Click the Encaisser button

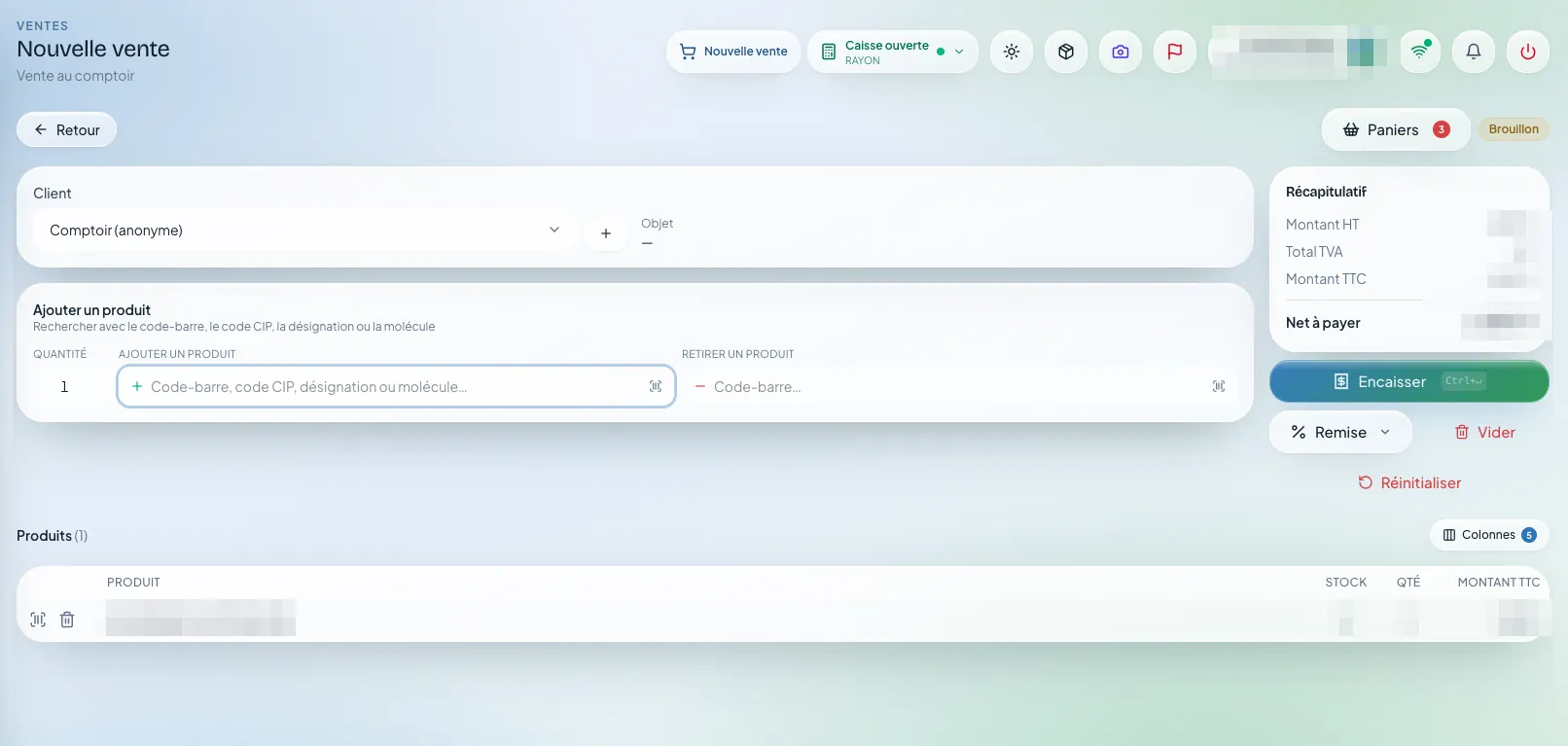pyautogui.click(x=1409, y=381)
